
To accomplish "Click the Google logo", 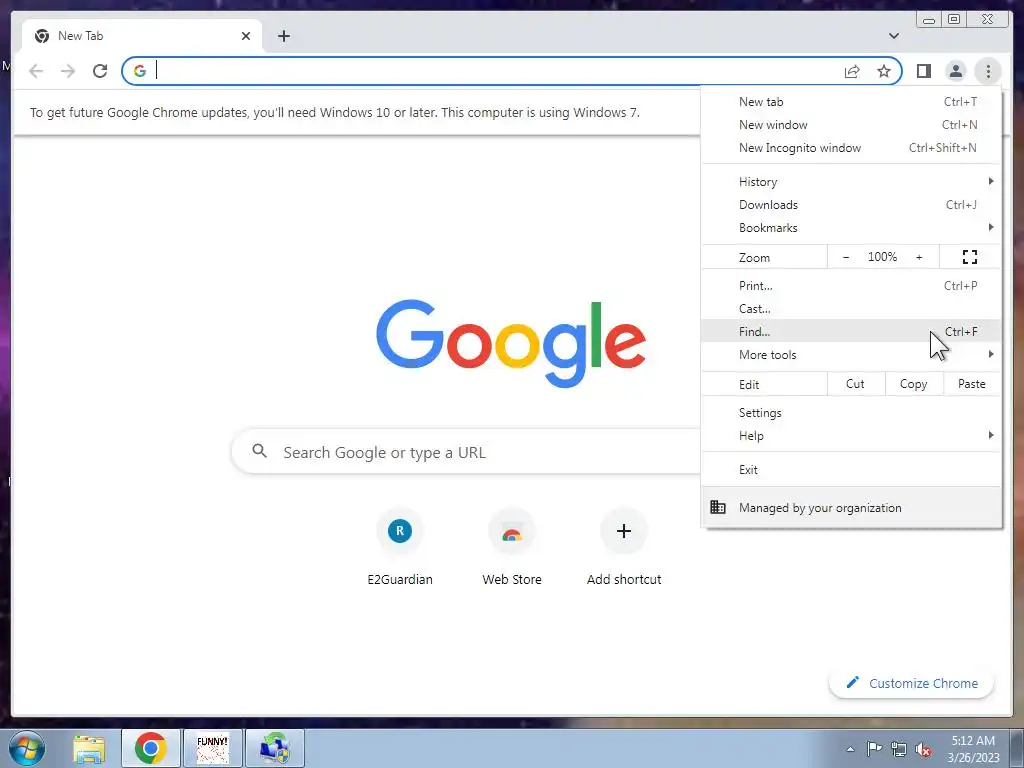I will (x=511, y=343).
